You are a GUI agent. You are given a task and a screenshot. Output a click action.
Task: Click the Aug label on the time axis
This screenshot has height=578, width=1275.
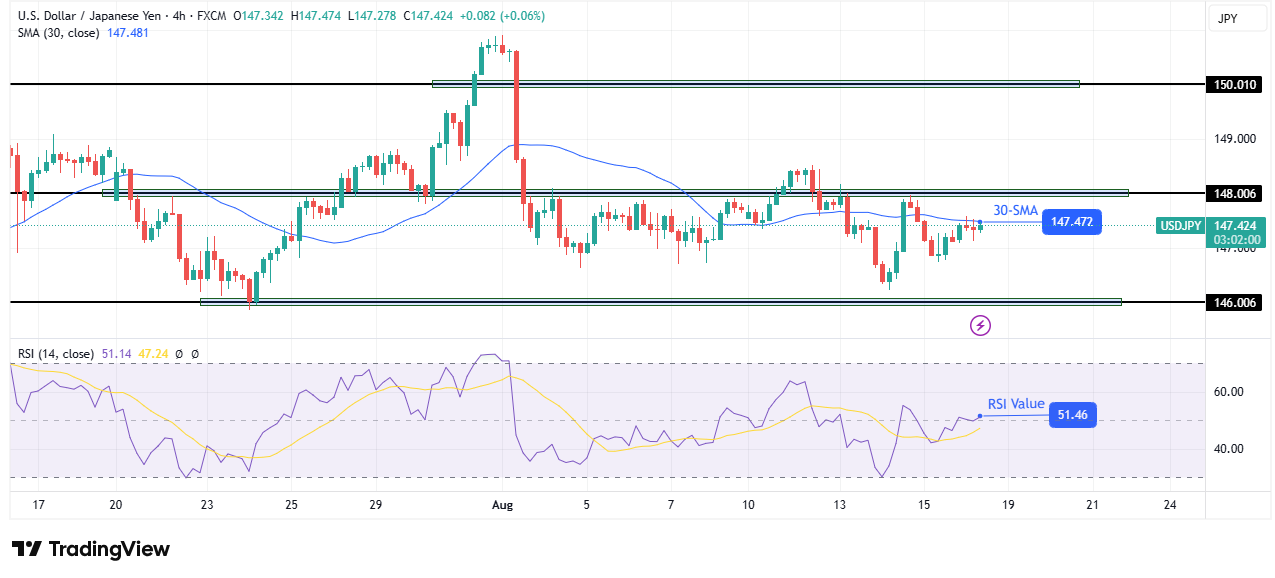tap(501, 506)
